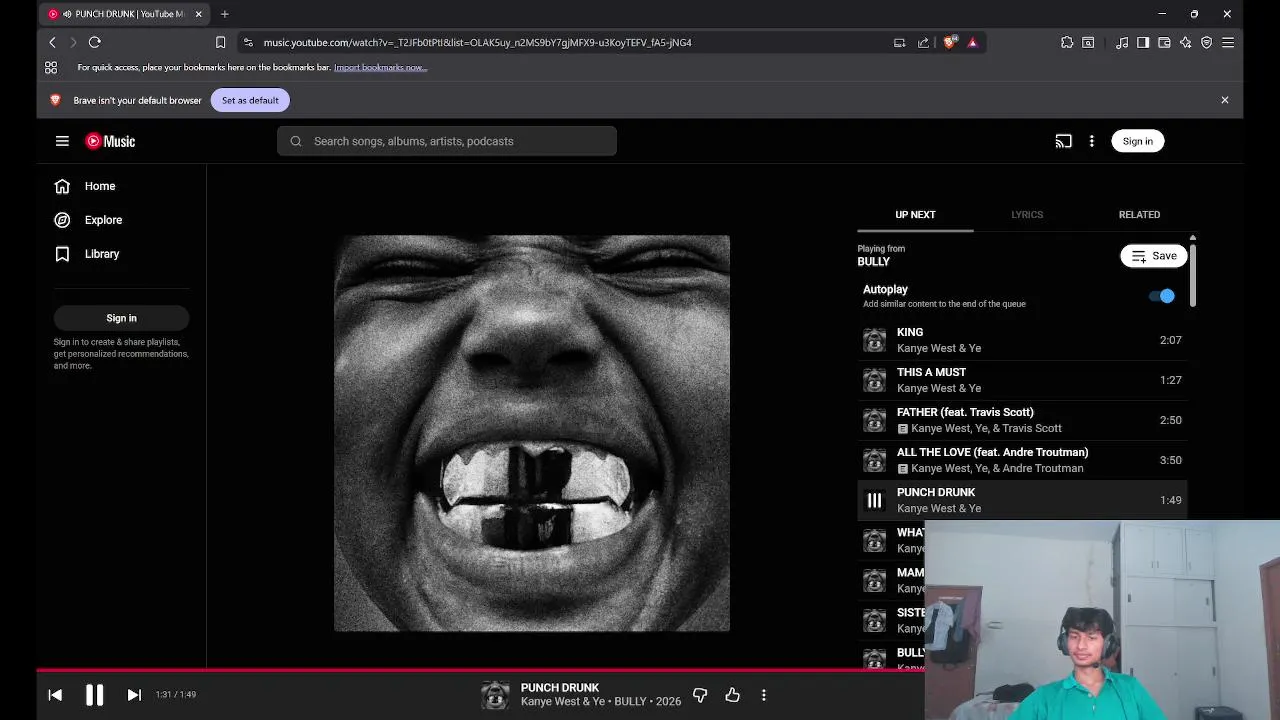
Task: Open Brave VPN shield icon
Action: point(1206,42)
